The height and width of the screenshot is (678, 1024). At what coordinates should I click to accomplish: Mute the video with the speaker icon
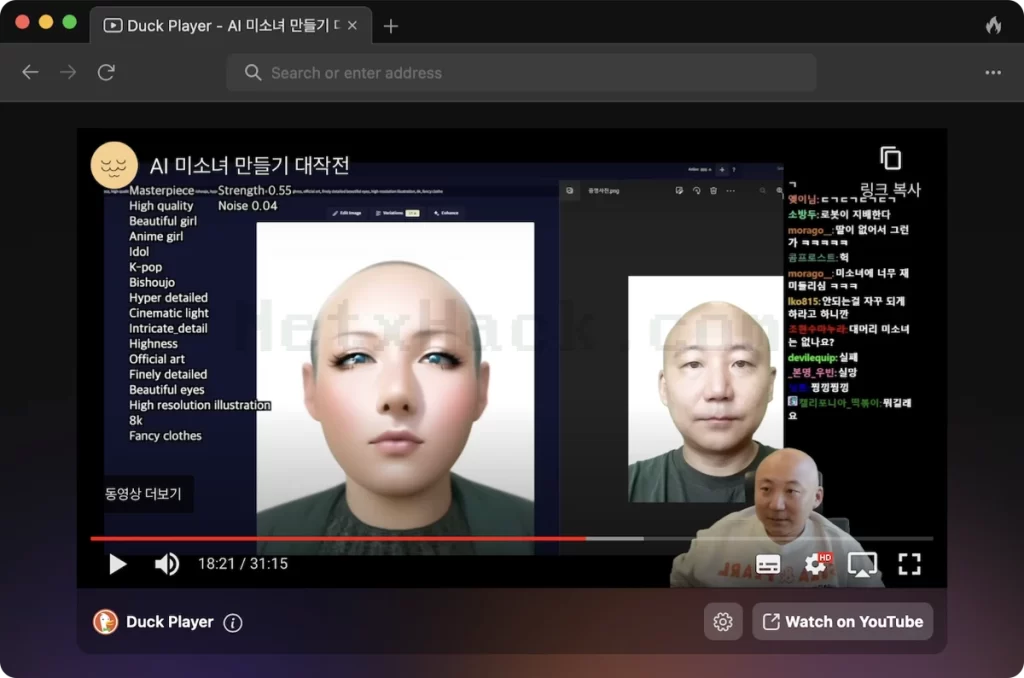coord(167,564)
